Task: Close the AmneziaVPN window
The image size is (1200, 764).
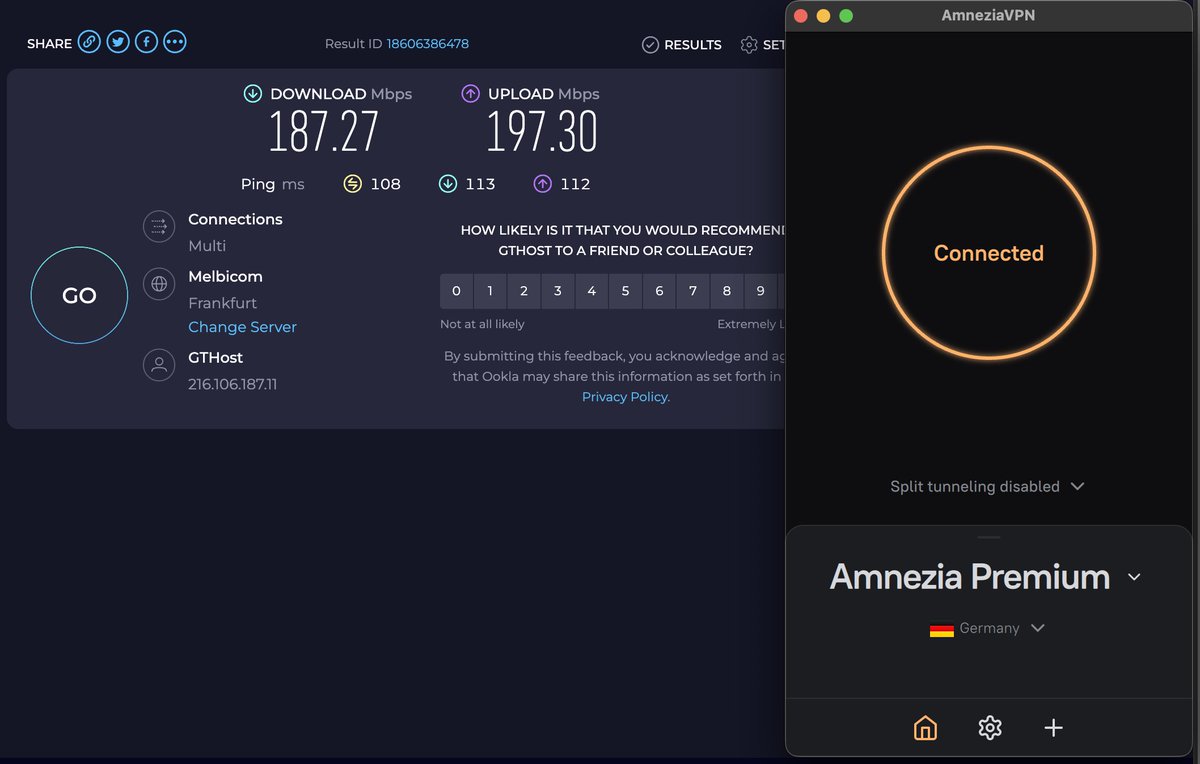Action: coord(801,15)
